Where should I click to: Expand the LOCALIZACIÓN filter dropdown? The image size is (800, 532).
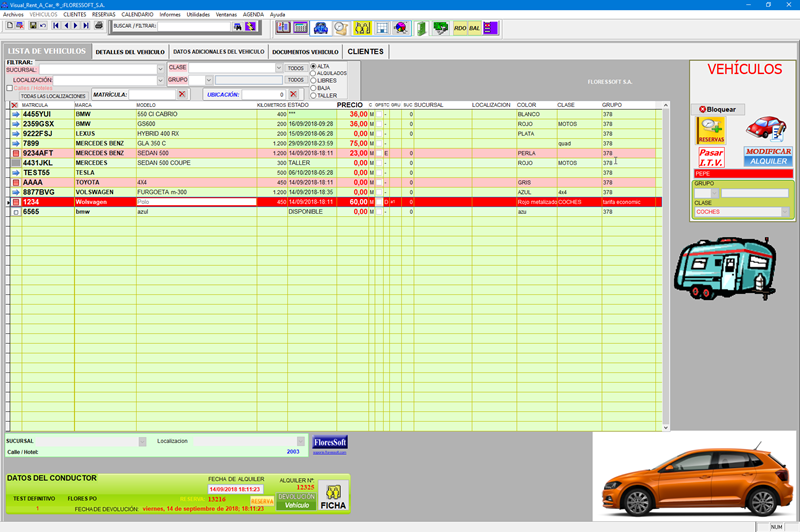click(x=160, y=80)
